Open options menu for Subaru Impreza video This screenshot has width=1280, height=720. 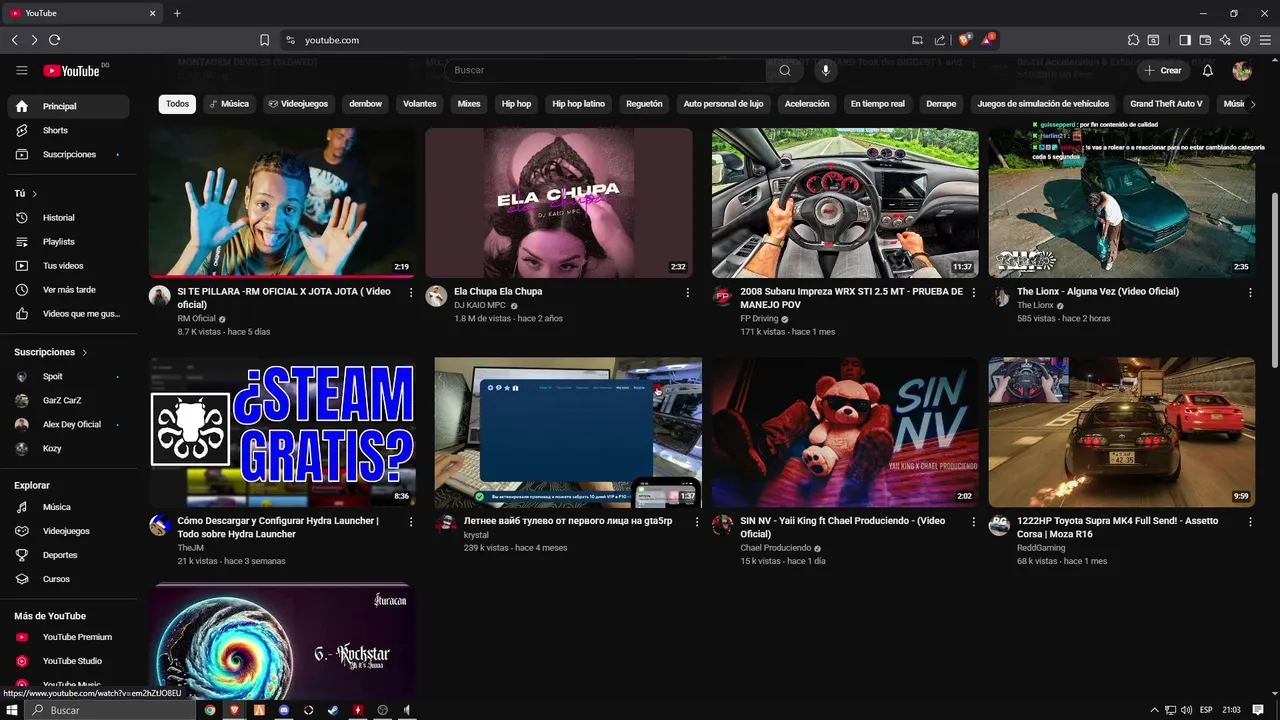974,292
